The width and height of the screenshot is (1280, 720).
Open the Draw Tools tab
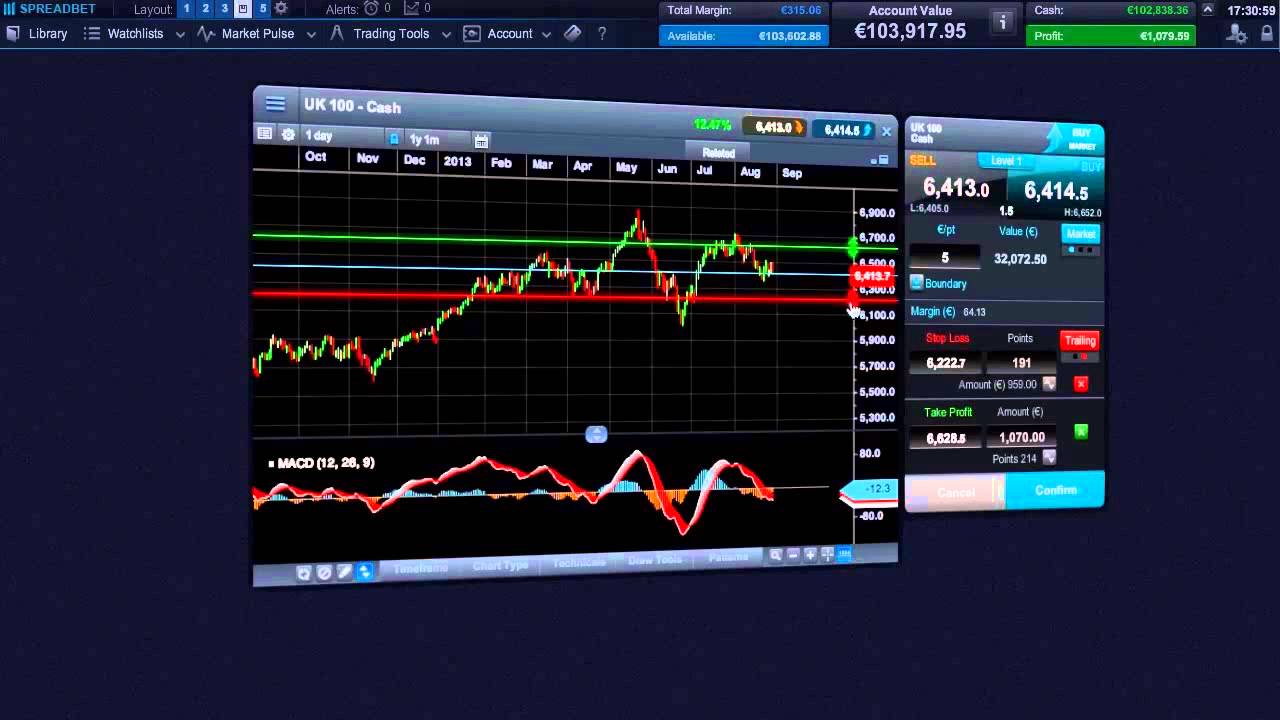(x=655, y=560)
